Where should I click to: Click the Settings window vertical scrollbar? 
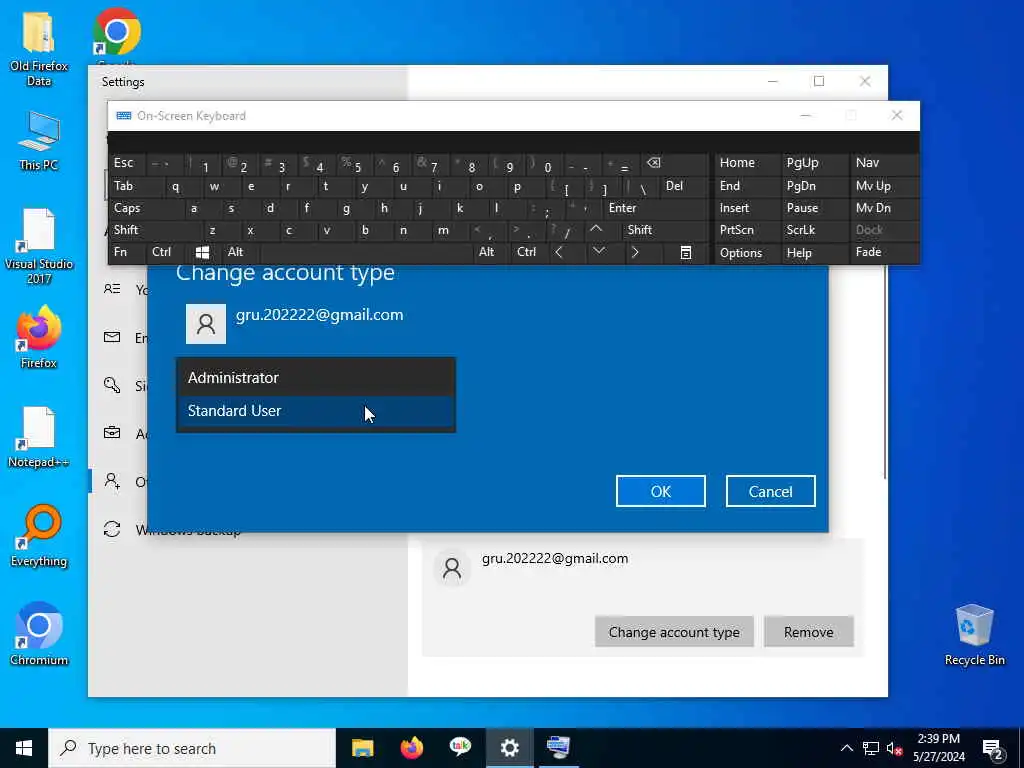point(885,372)
